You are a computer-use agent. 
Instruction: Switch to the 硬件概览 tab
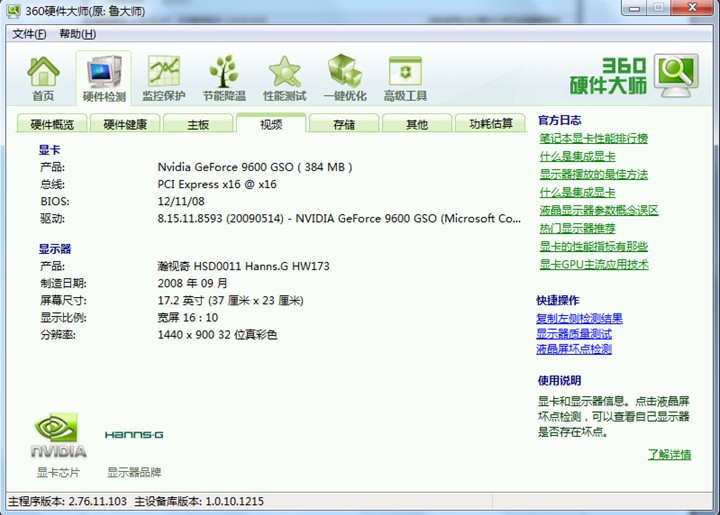point(52,124)
